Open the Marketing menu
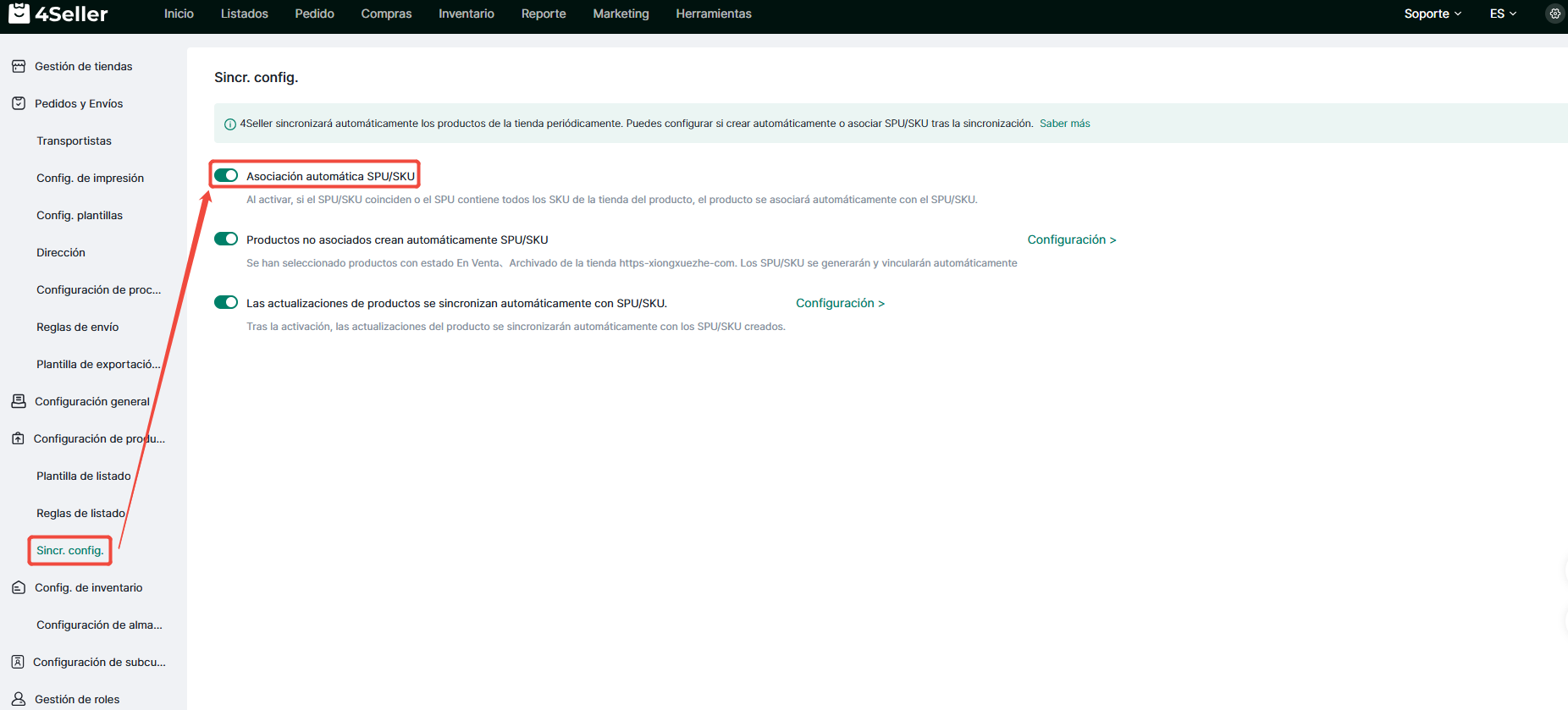 621,14
